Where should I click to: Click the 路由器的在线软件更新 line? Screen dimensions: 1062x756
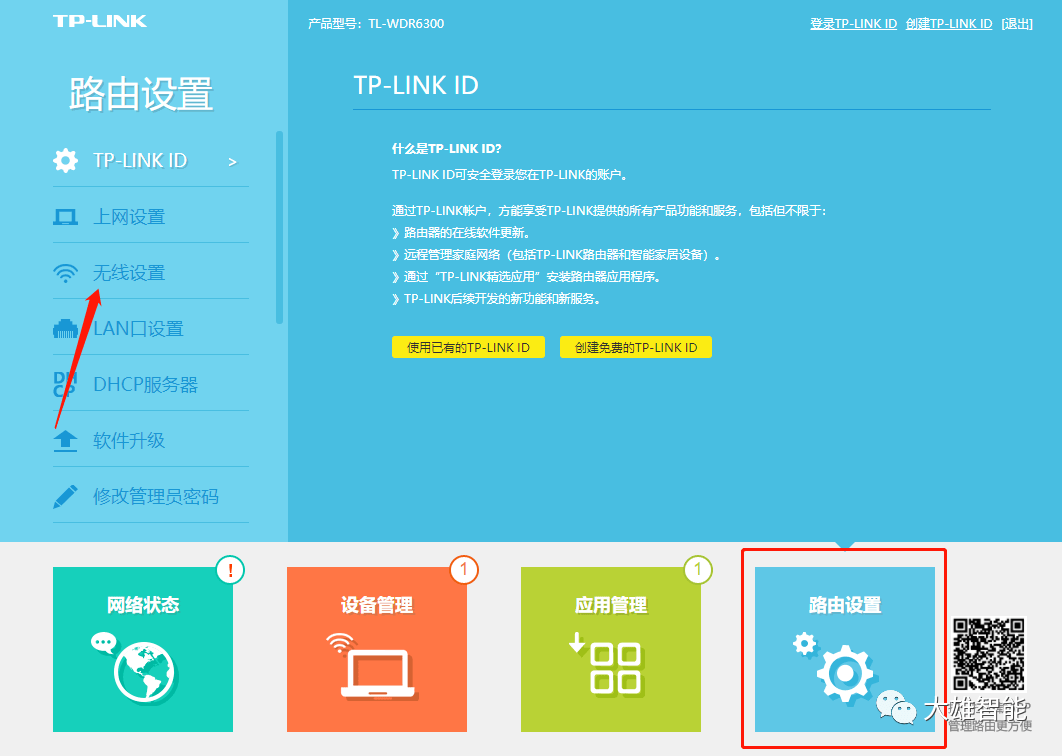[x=461, y=232]
